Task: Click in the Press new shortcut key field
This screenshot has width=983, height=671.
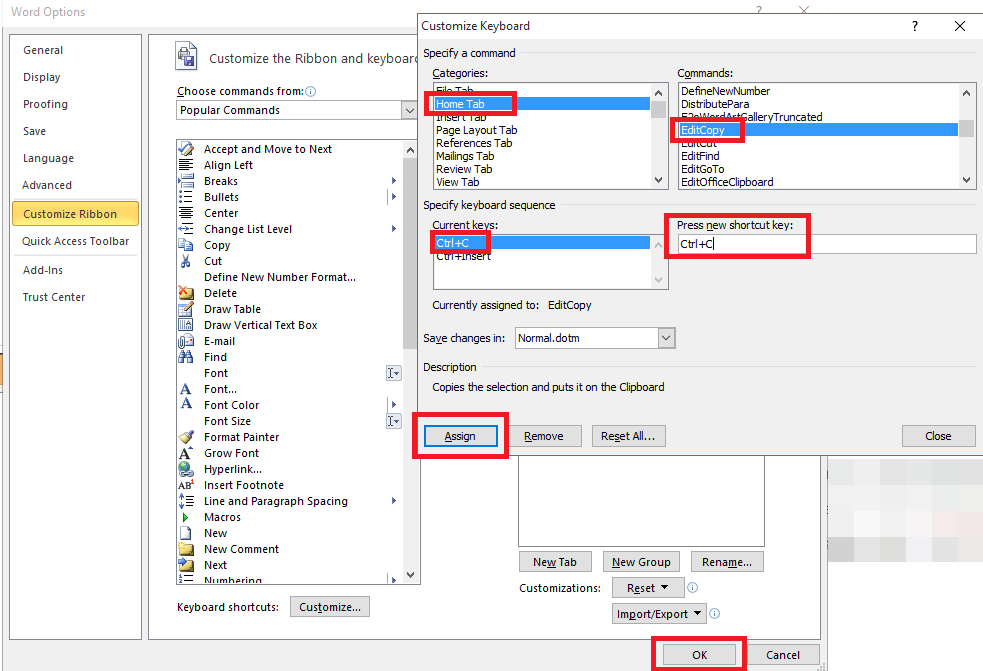Action: tap(825, 244)
